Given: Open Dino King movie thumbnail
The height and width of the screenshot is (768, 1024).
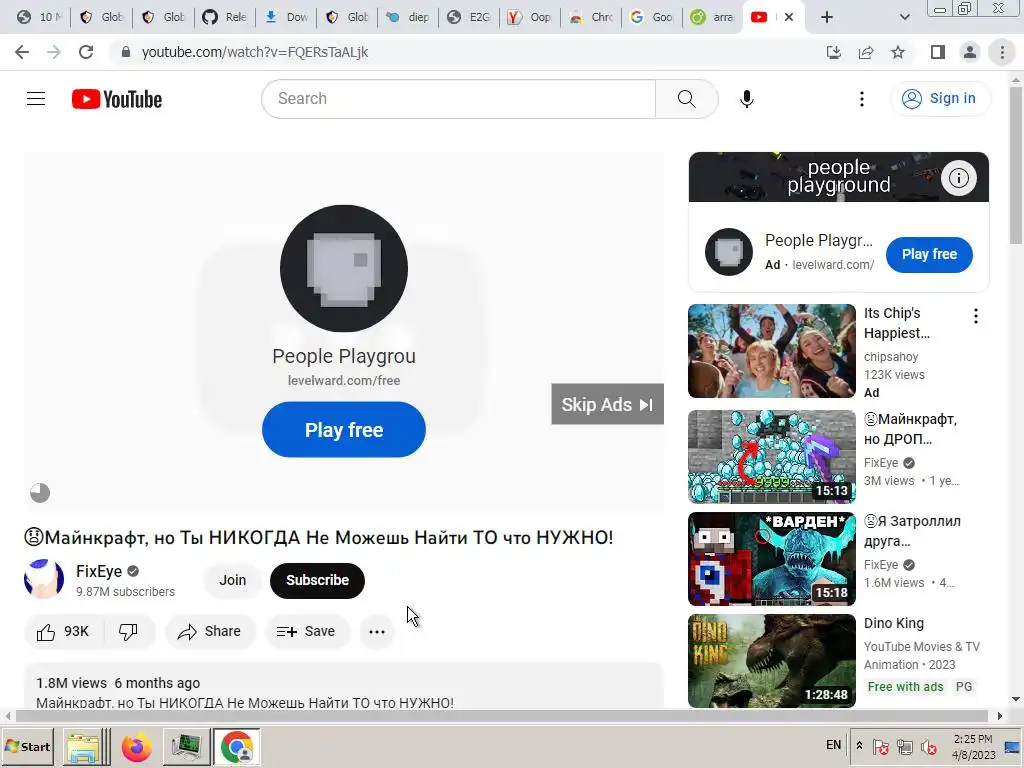Looking at the screenshot, I should click(771, 661).
